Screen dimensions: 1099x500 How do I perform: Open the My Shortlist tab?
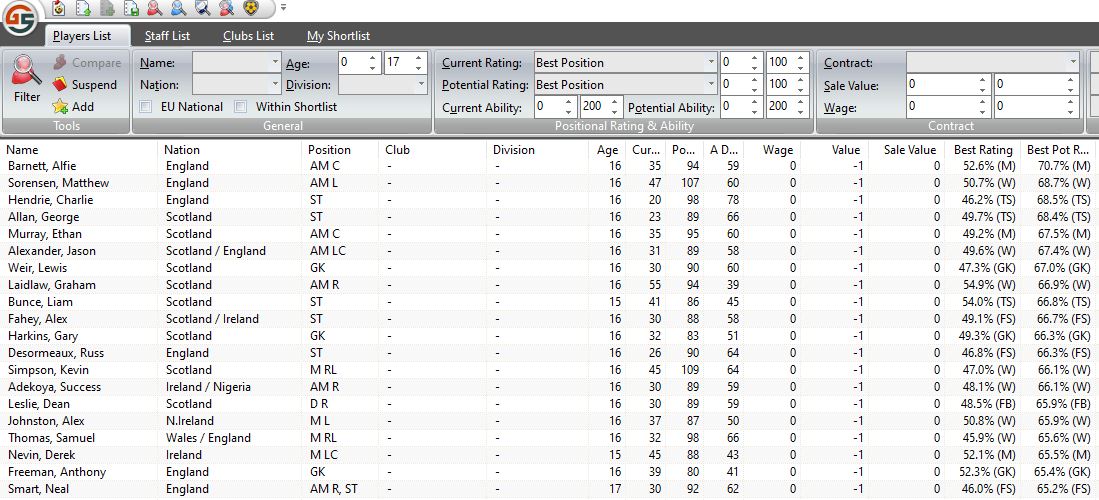coord(338,36)
